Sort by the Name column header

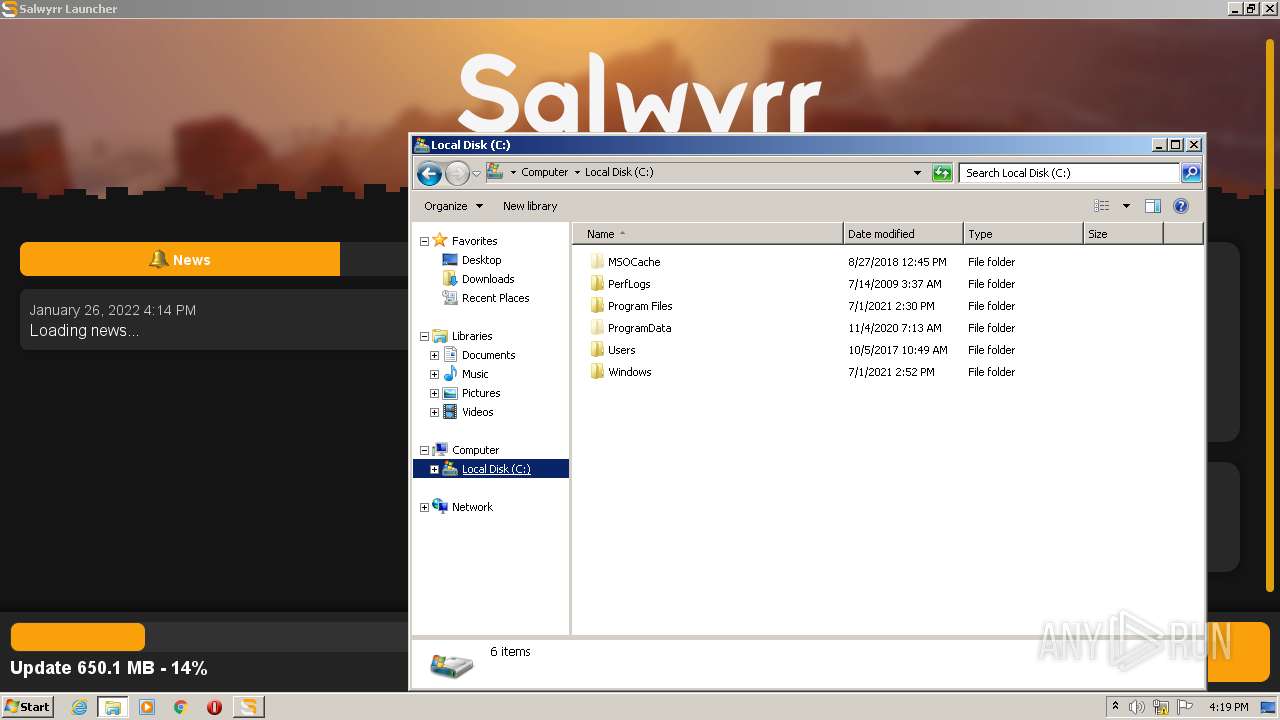(x=708, y=234)
